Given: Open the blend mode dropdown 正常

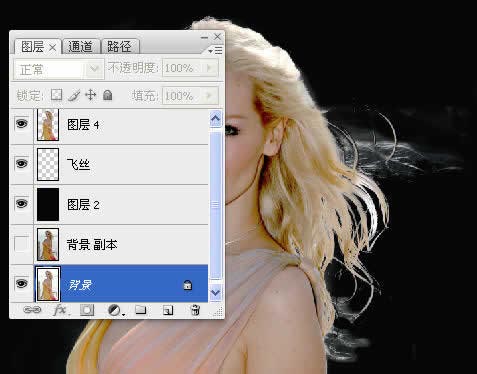Looking at the screenshot, I should 59,70.
